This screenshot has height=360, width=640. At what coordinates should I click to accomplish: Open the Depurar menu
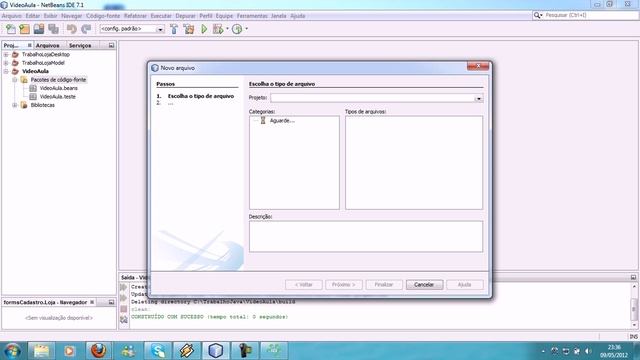pos(186,16)
